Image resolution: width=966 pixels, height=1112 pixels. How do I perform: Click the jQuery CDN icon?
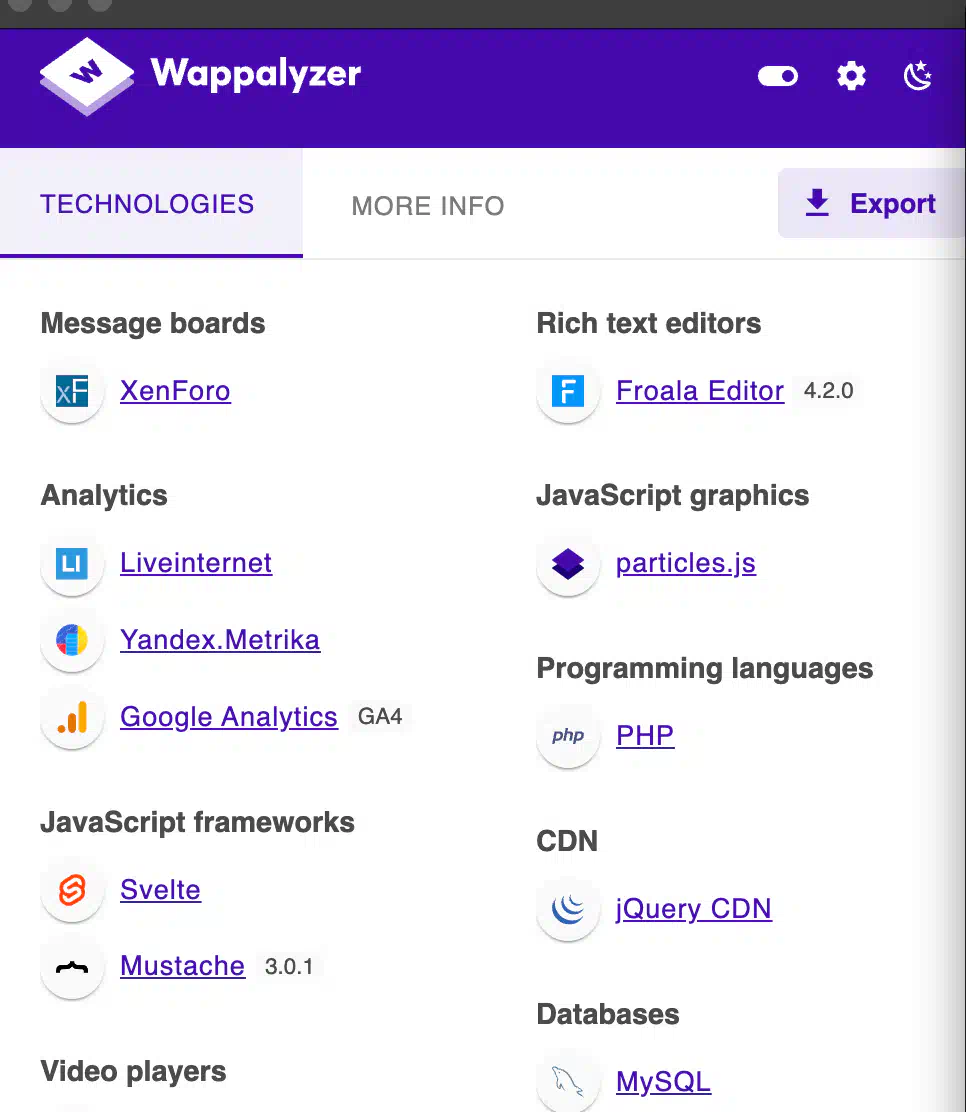coord(568,908)
